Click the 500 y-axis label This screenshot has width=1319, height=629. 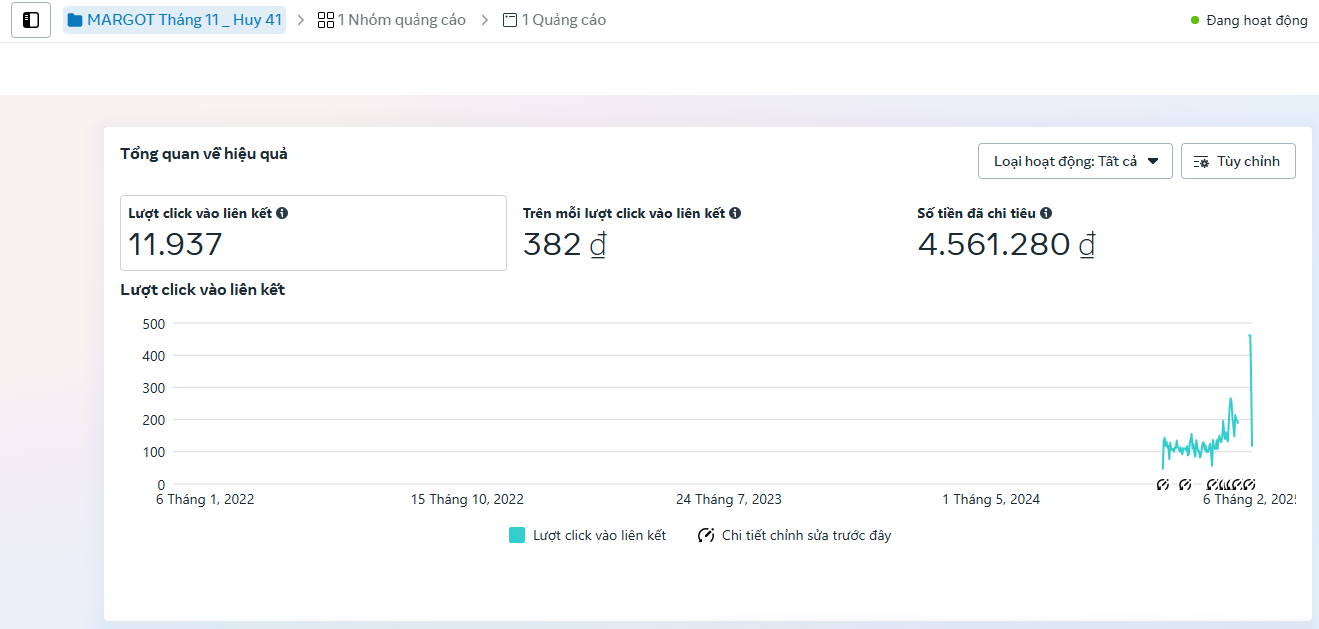coord(154,323)
